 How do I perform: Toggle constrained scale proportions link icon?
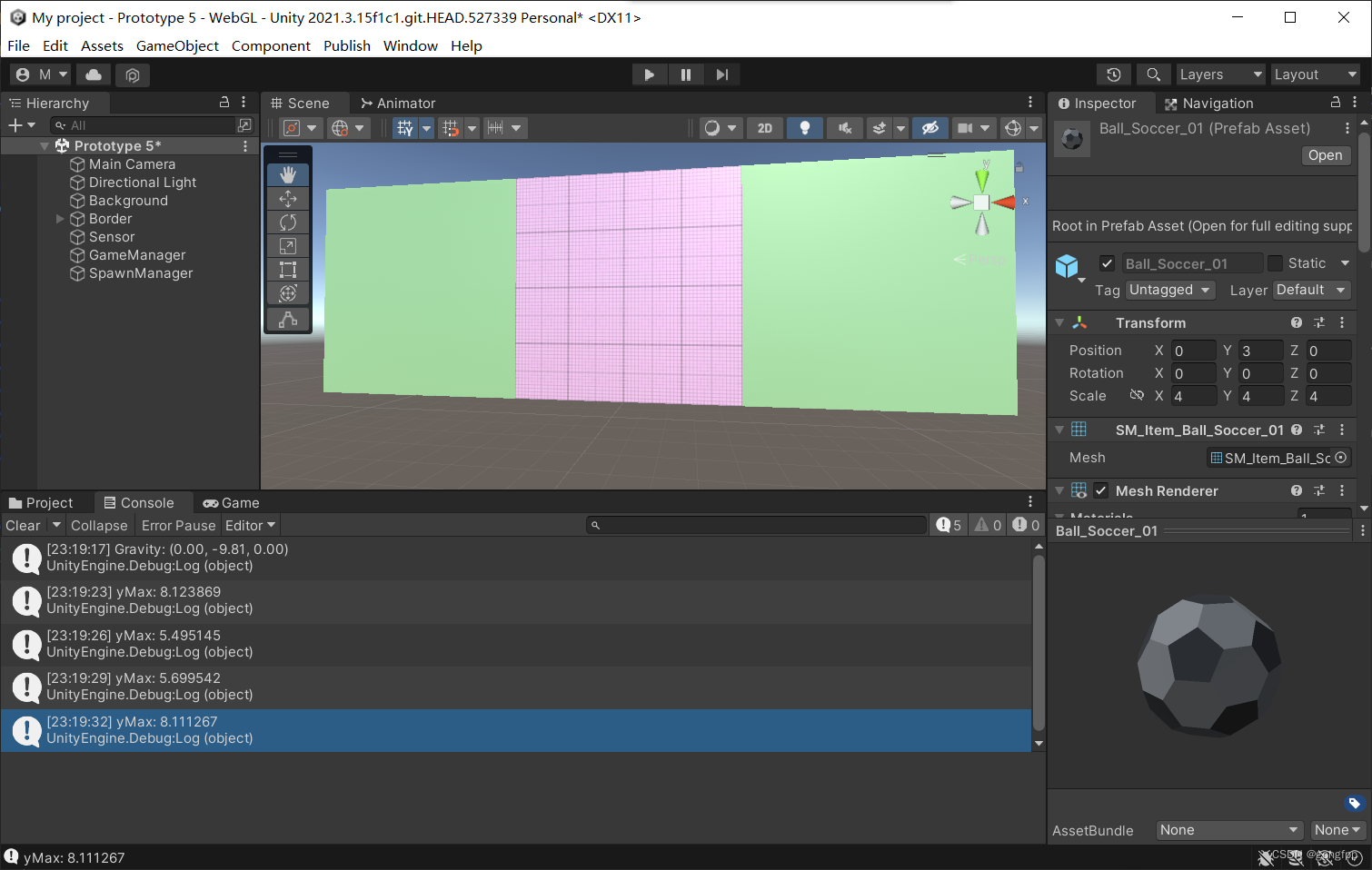click(1137, 395)
